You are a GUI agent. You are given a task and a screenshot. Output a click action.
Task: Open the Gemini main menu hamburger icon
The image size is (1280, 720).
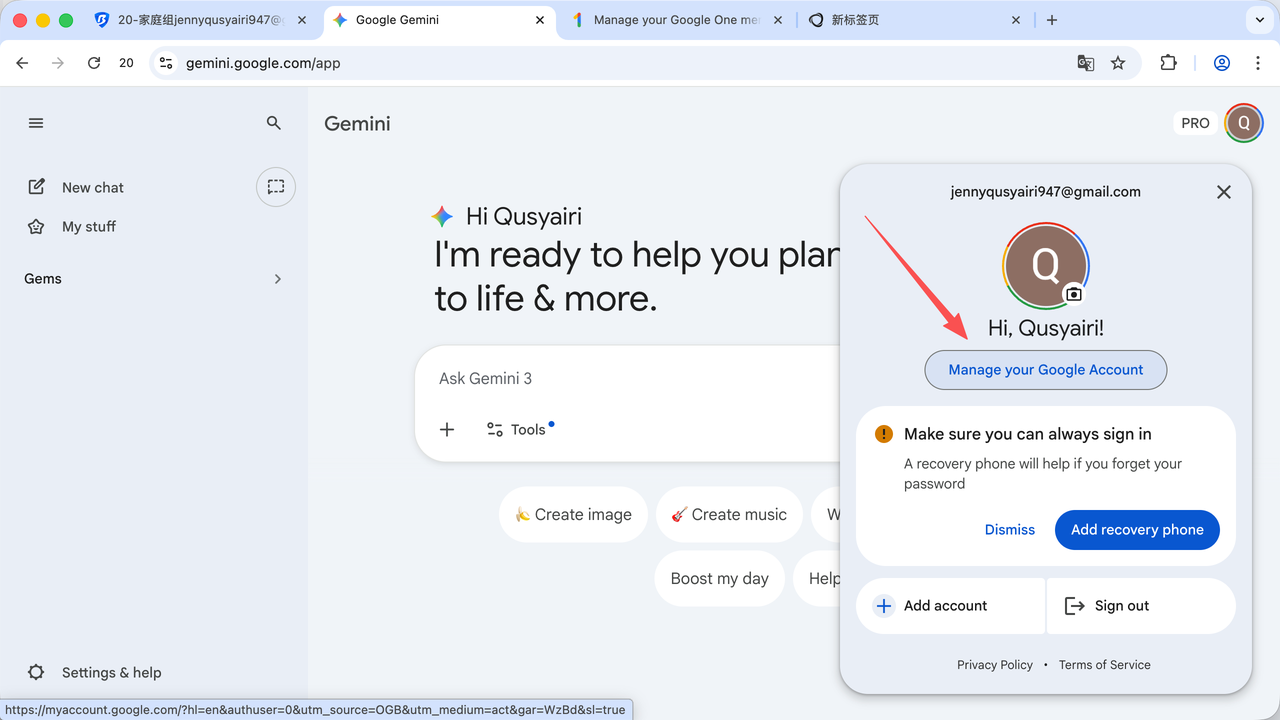coord(36,123)
